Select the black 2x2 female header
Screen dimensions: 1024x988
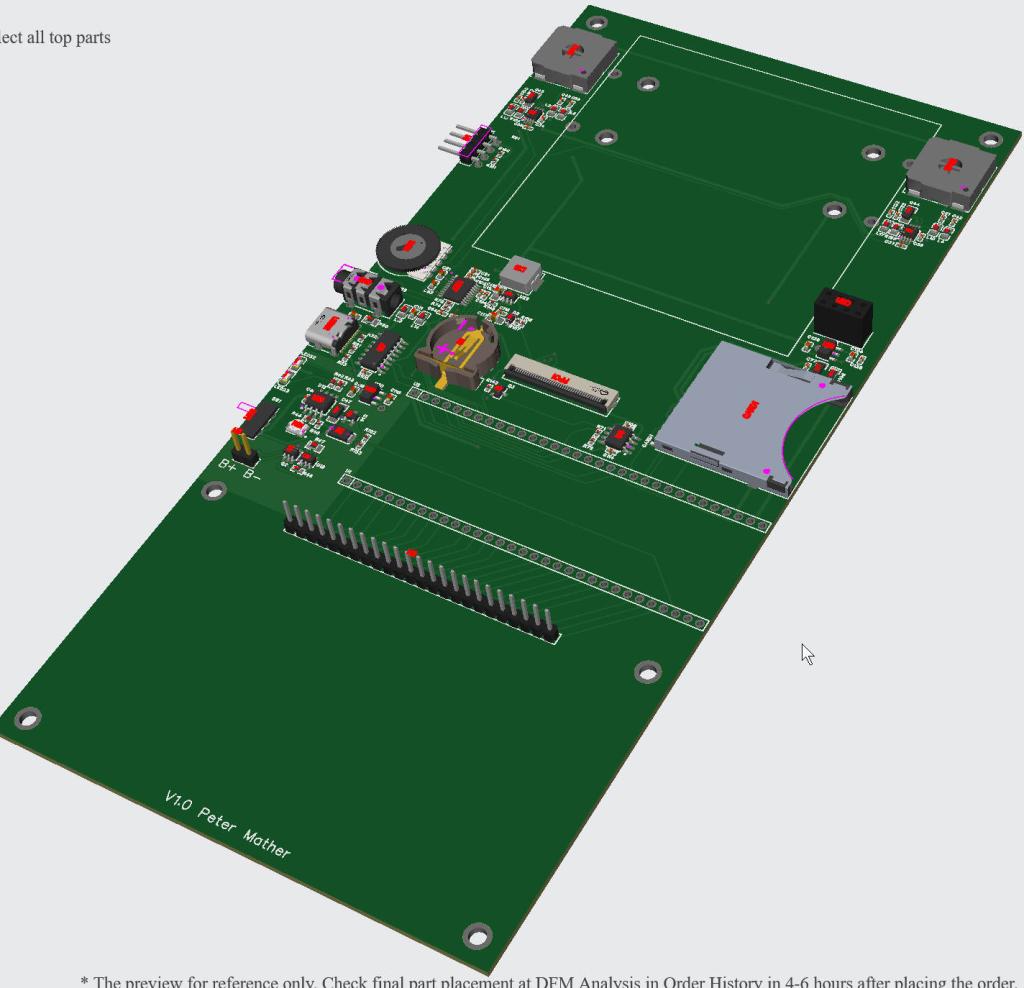(842, 313)
